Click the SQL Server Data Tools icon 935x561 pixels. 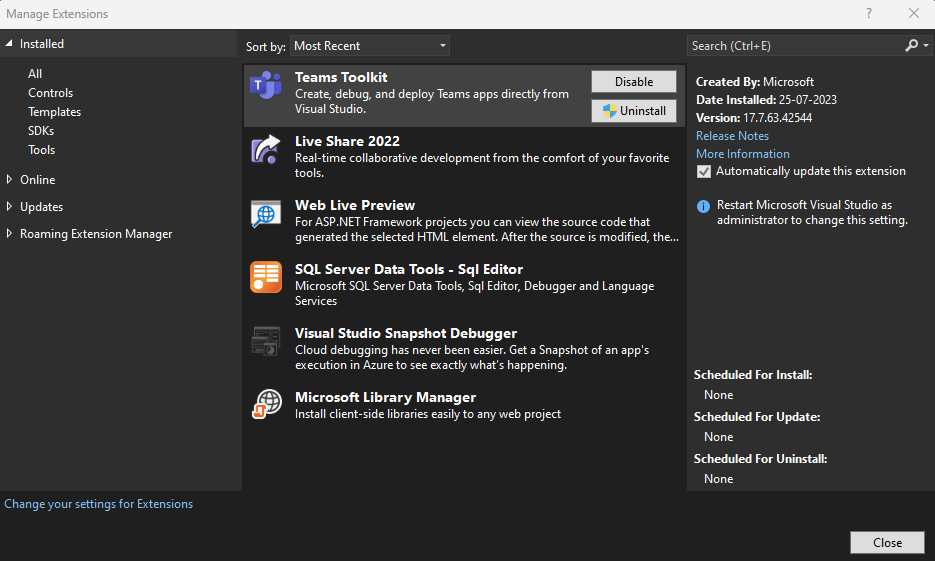coord(266,277)
